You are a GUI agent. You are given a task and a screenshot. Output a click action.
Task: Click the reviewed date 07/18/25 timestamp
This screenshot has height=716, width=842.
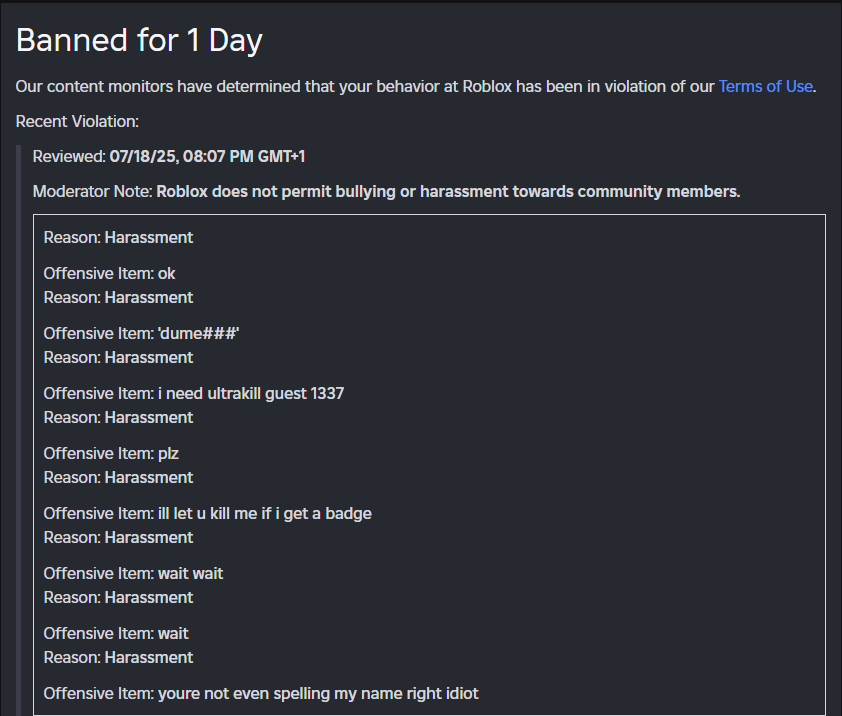point(207,156)
